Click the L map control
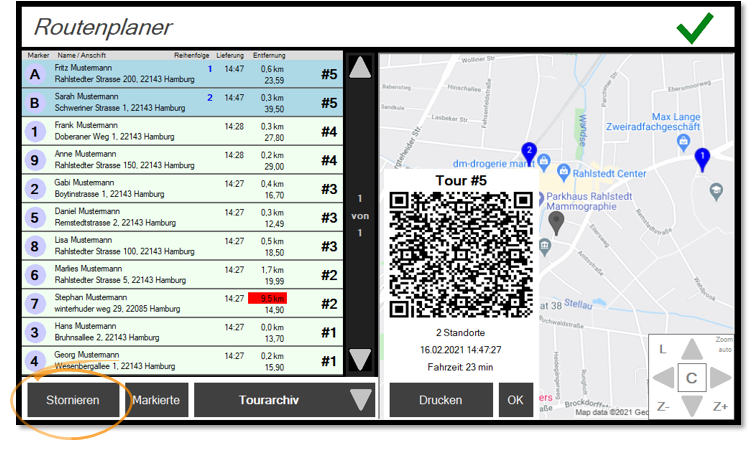This screenshot has height=450, width=748. (663, 349)
